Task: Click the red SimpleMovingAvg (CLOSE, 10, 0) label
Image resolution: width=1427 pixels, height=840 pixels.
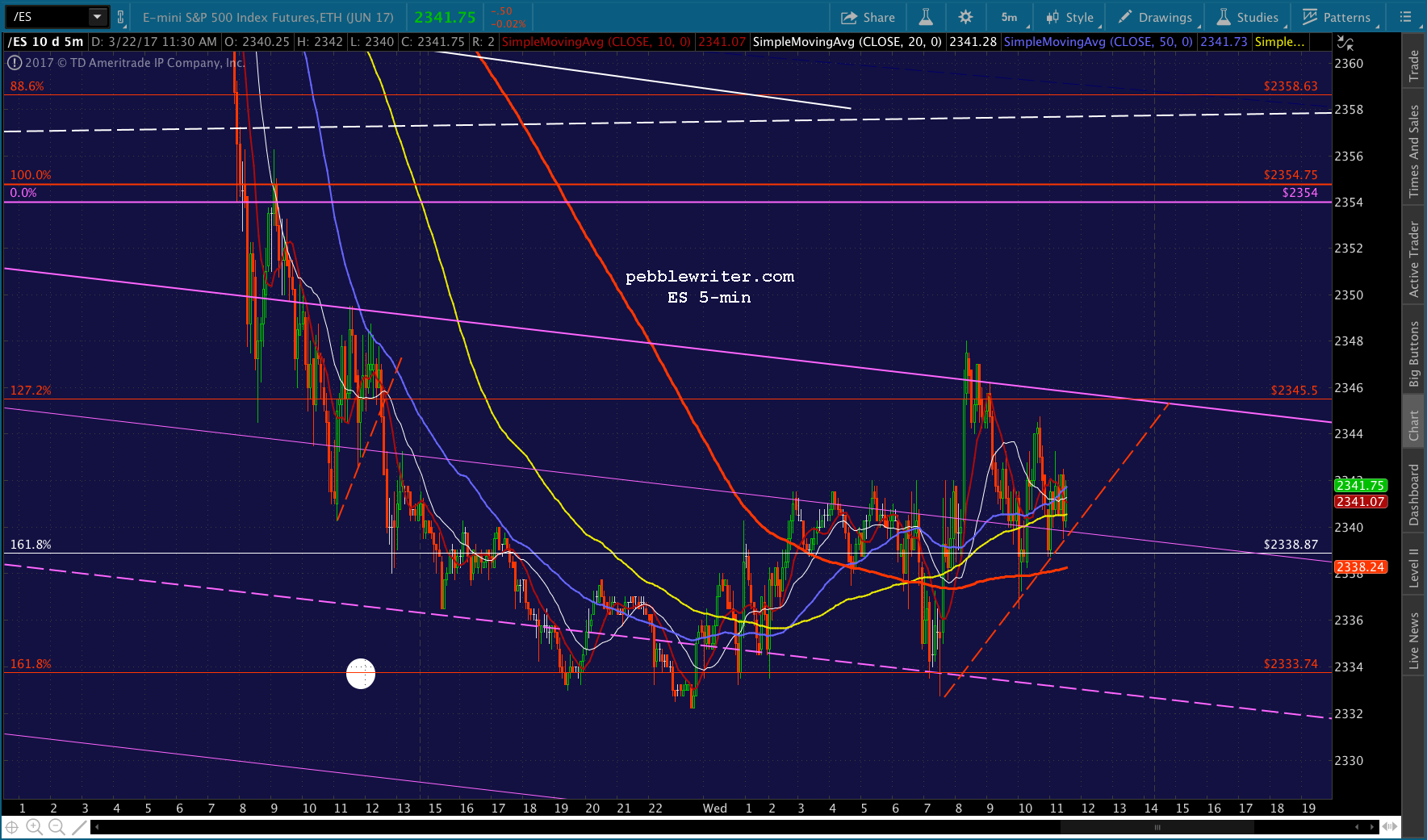Action: [x=596, y=42]
